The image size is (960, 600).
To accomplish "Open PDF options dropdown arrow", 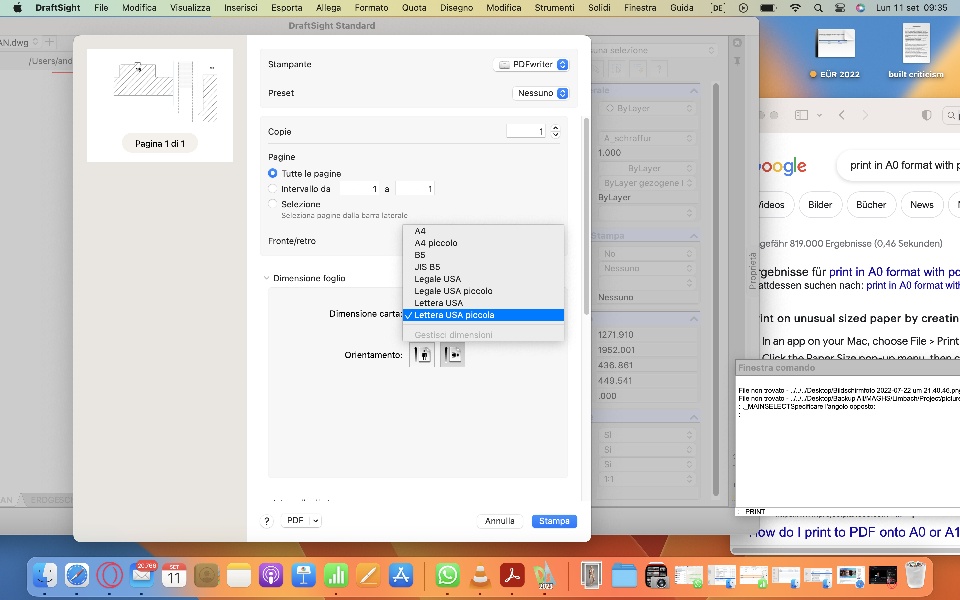I will (x=316, y=520).
